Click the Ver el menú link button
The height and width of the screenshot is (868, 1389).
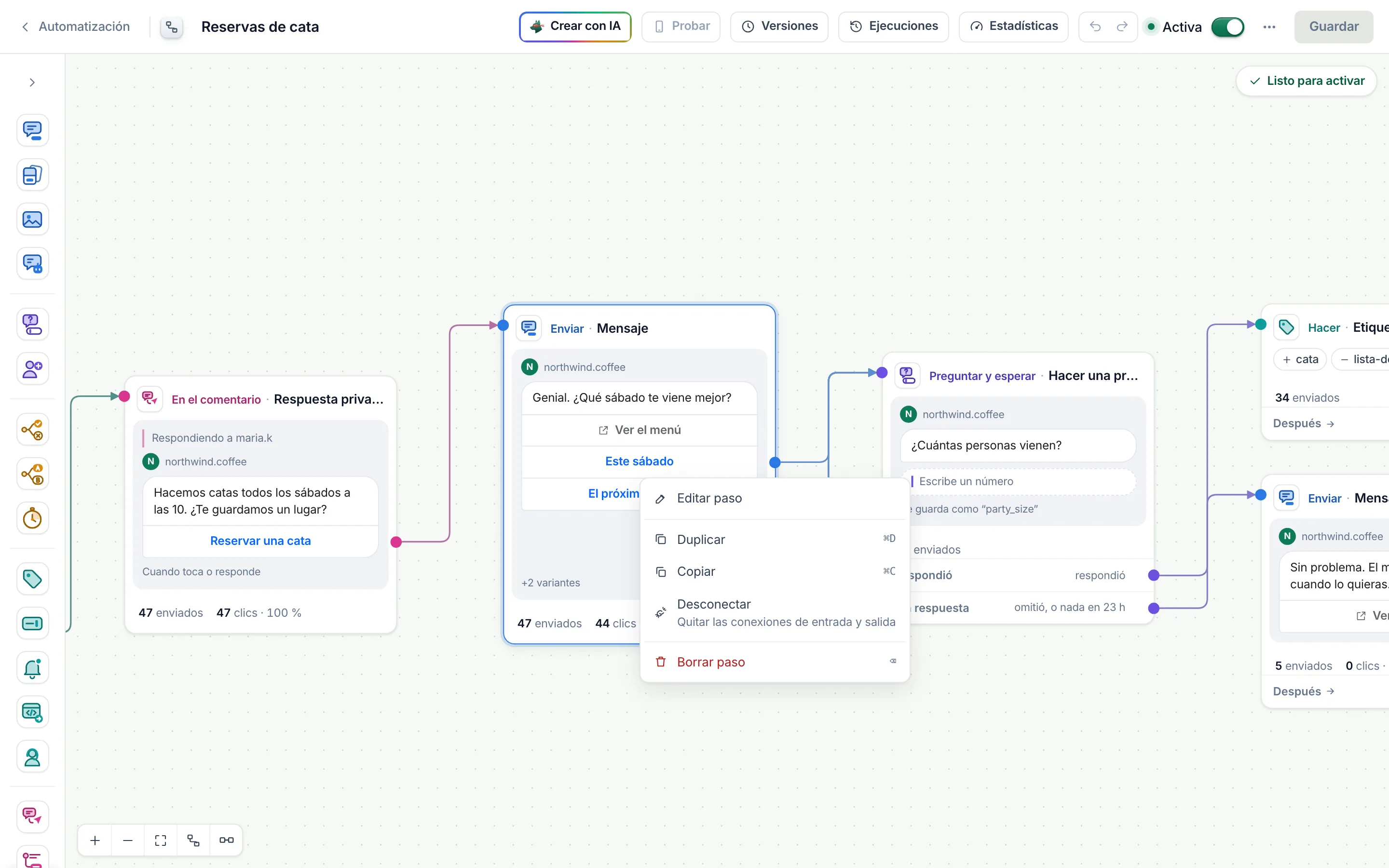point(639,430)
